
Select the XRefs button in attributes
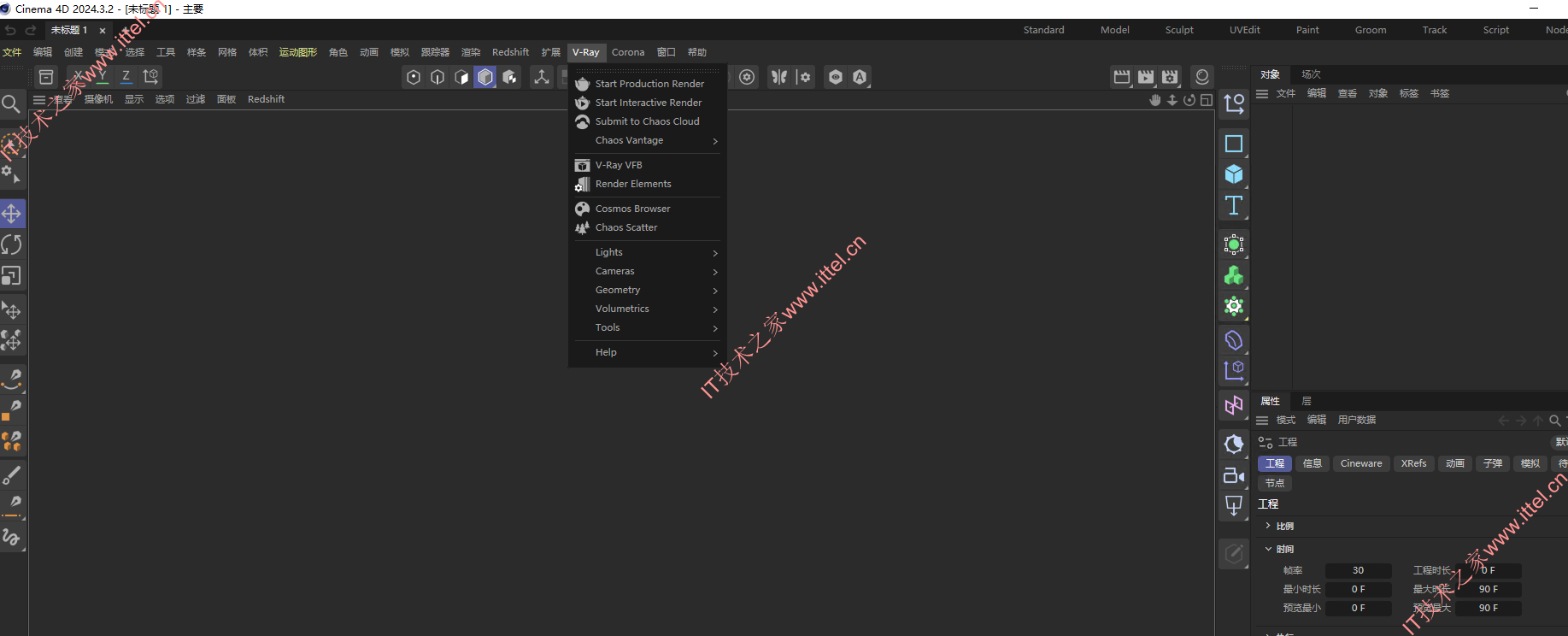pyautogui.click(x=1414, y=463)
